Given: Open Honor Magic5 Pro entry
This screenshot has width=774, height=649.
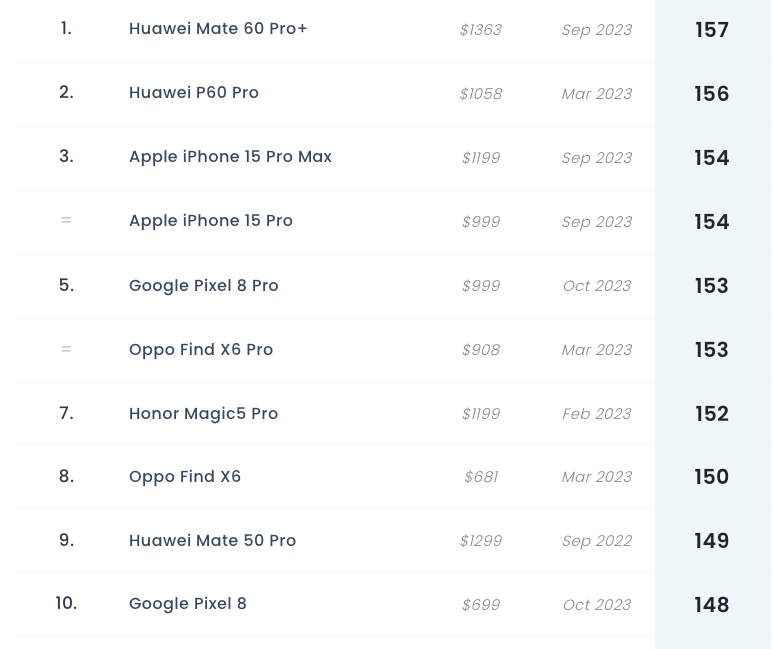Looking at the screenshot, I should [203, 414].
